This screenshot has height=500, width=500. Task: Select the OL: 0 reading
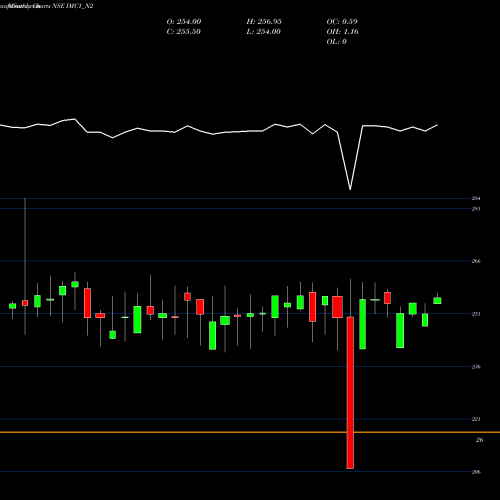coord(337,42)
